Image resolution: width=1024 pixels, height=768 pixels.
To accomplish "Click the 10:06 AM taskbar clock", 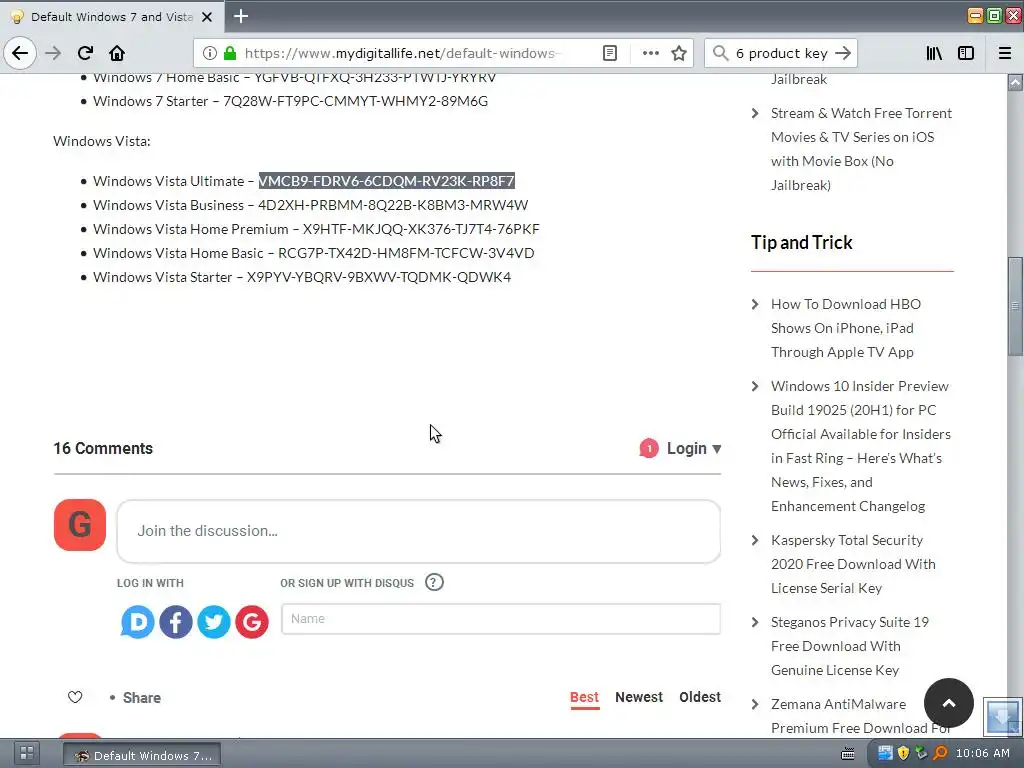I will pyautogui.click(x=983, y=753).
